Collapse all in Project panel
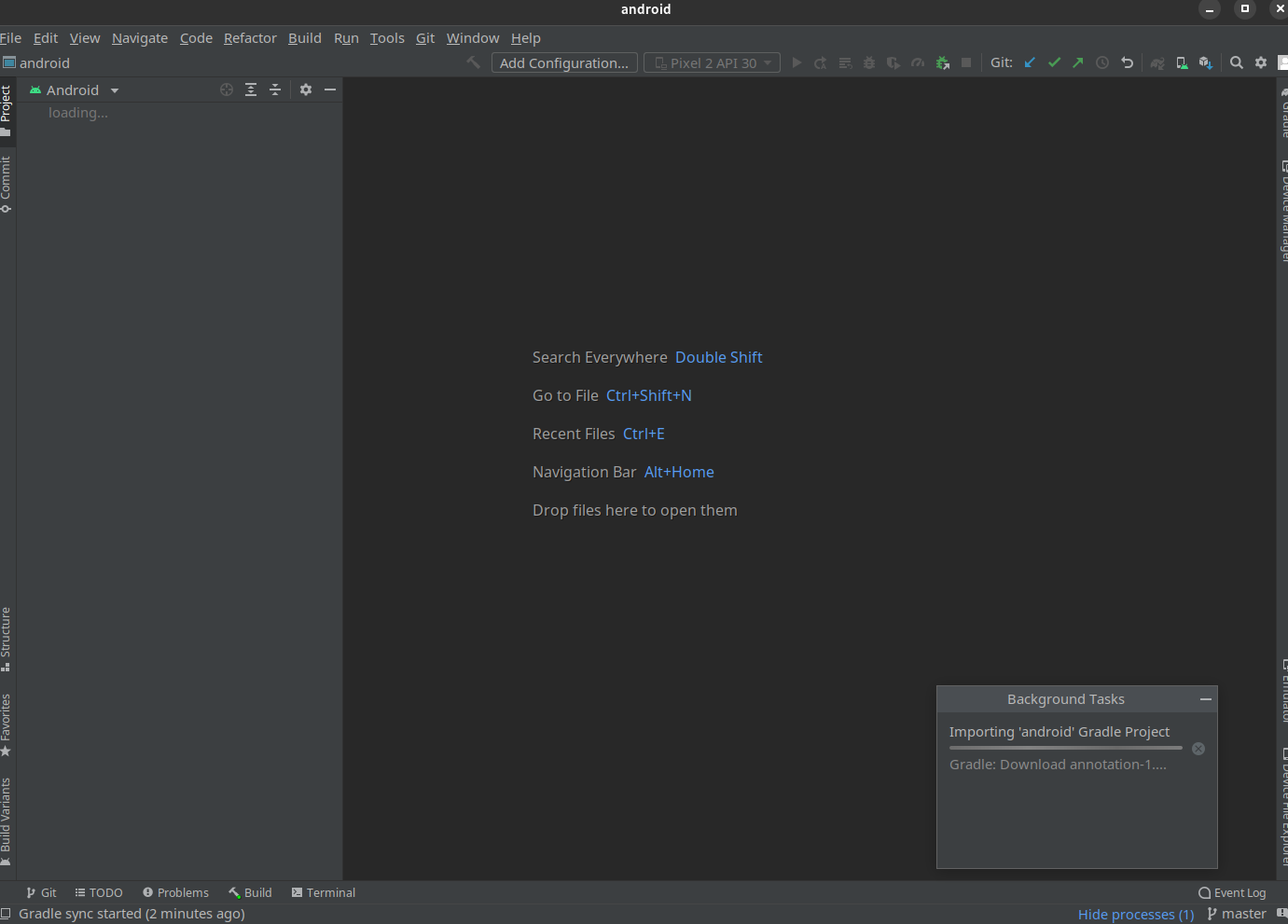The height and width of the screenshot is (924, 1288). (x=275, y=90)
